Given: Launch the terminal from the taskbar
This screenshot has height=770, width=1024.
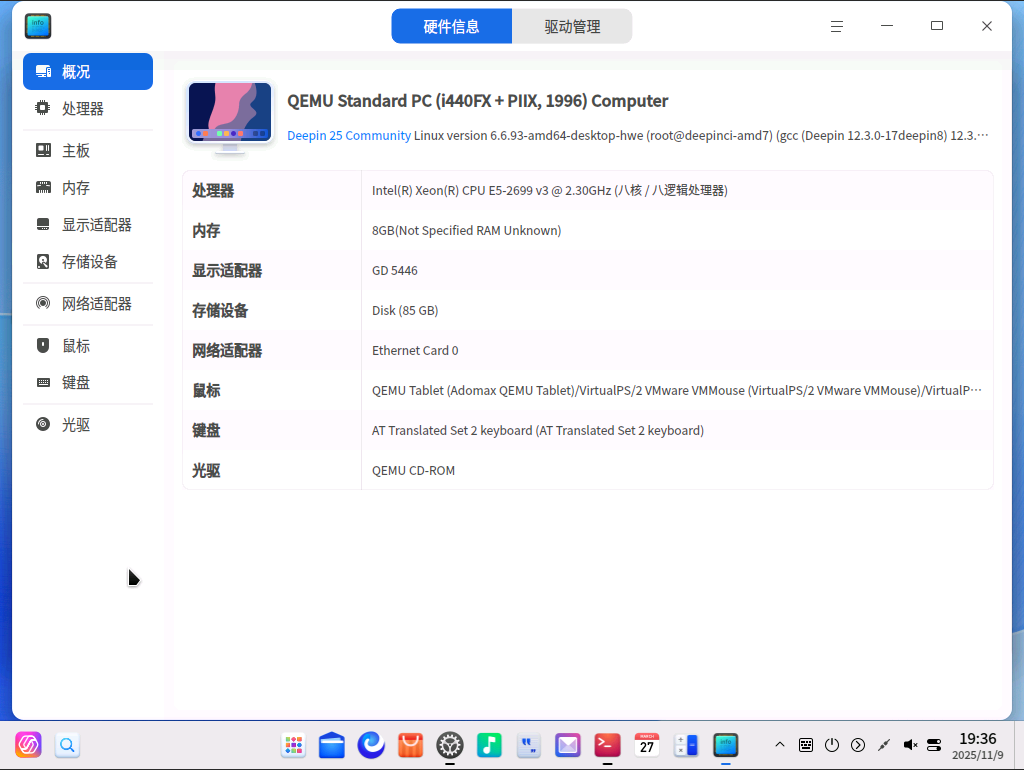Looking at the screenshot, I should [x=607, y=745].
